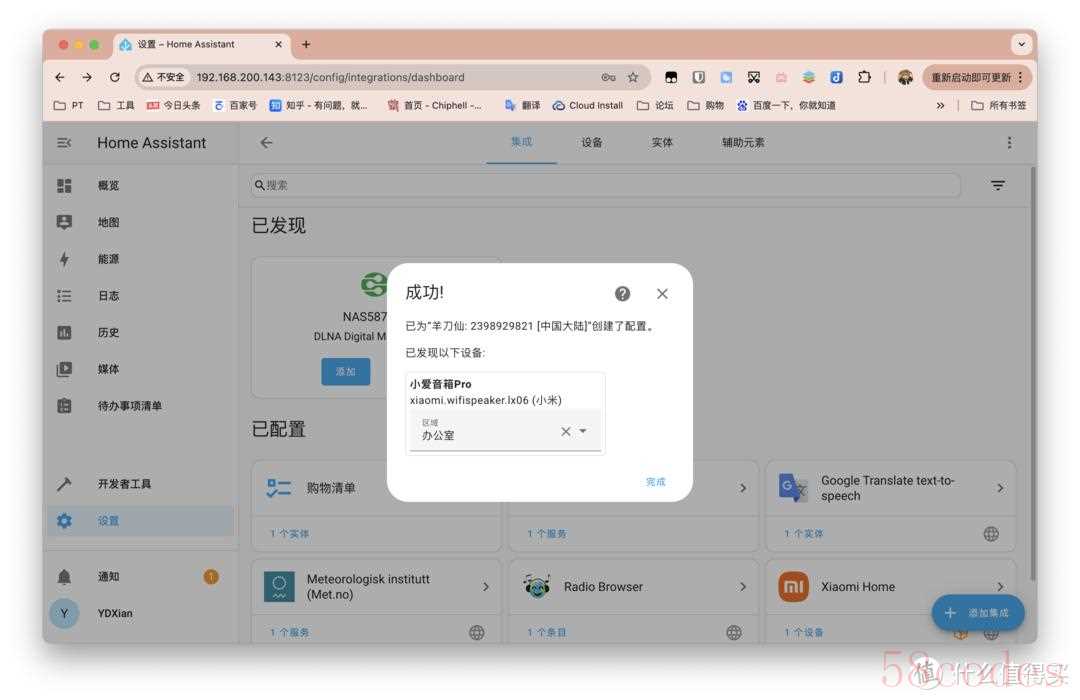
Task: Open the 论坛 bookmarks folder
Action: (655, 105)
